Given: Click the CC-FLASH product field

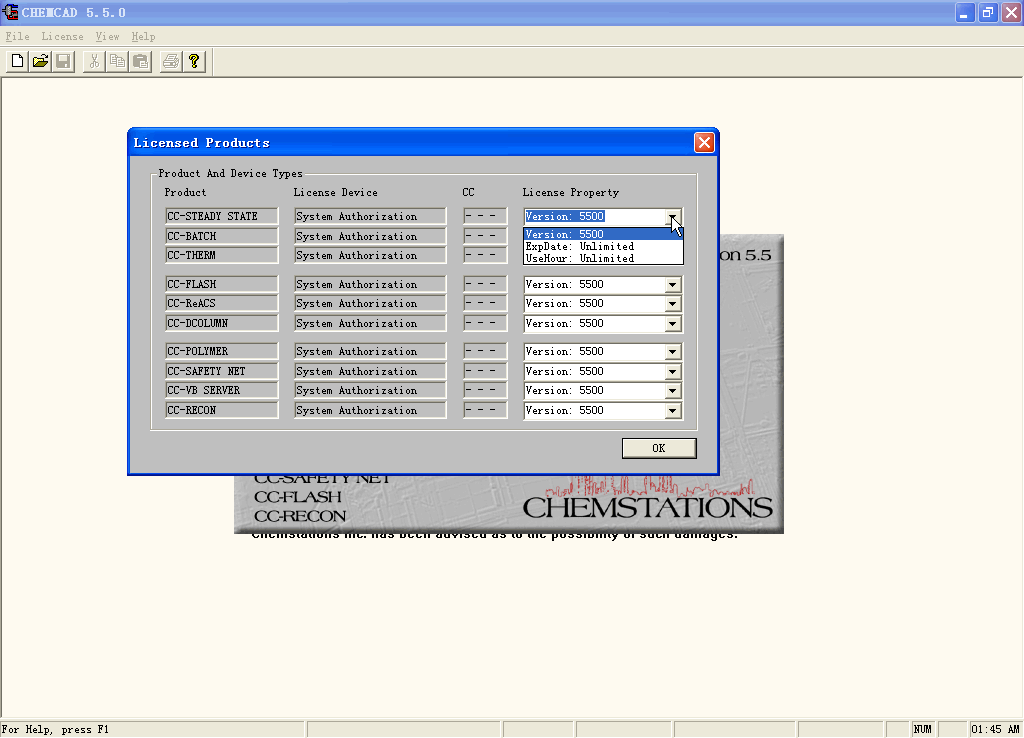Looking at the screenshot, I should point(221,284).
